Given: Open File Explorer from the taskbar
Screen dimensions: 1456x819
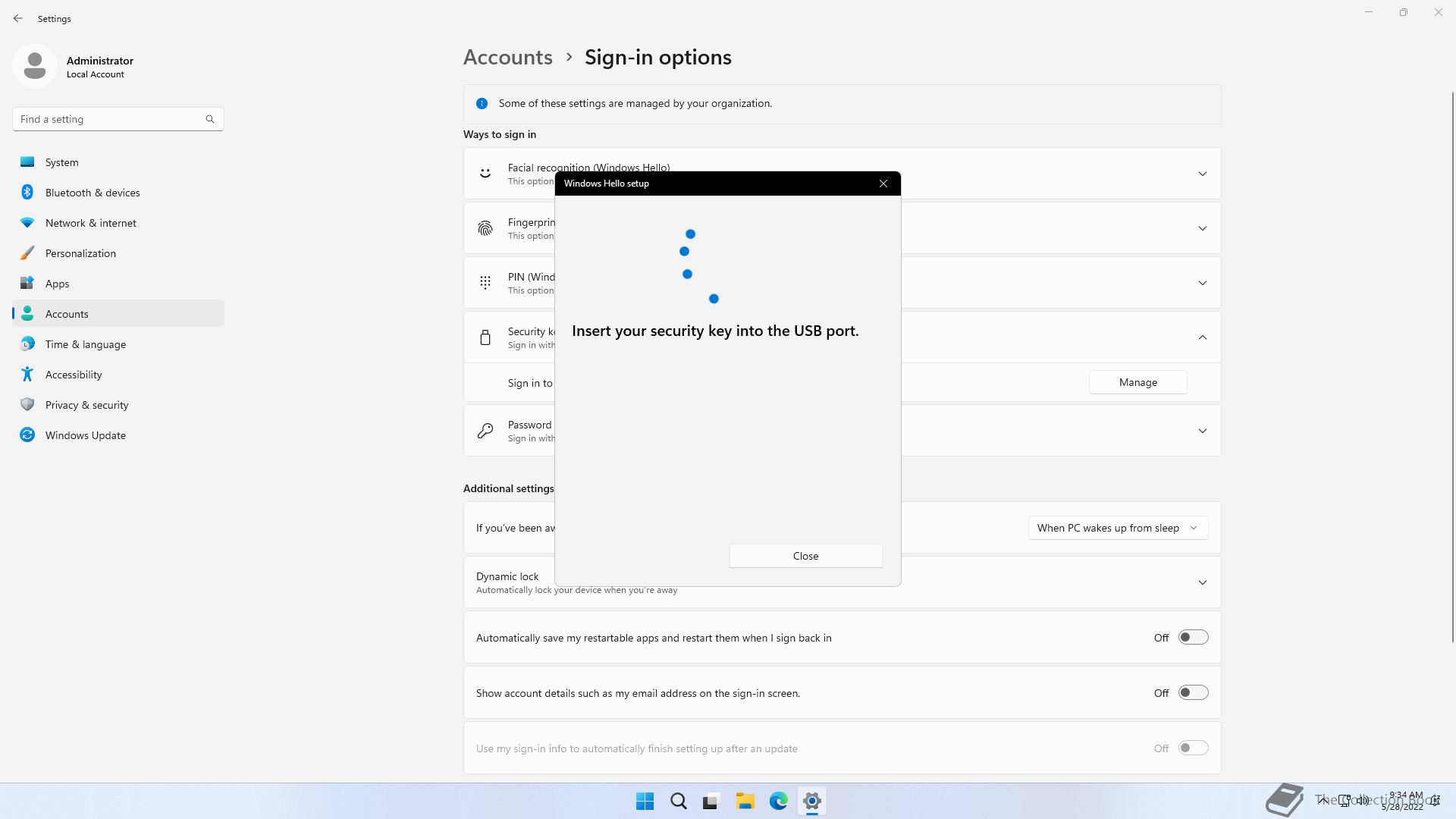Looking at the screenshot, I should point(745,801).
